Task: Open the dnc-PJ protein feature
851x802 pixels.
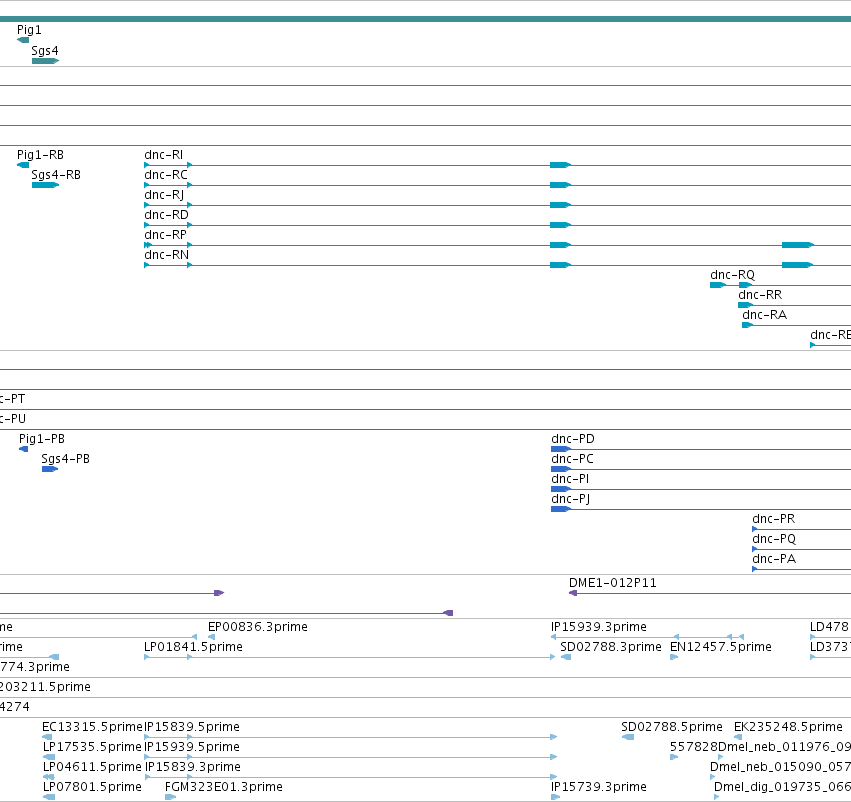Action: tap(701, 509)
